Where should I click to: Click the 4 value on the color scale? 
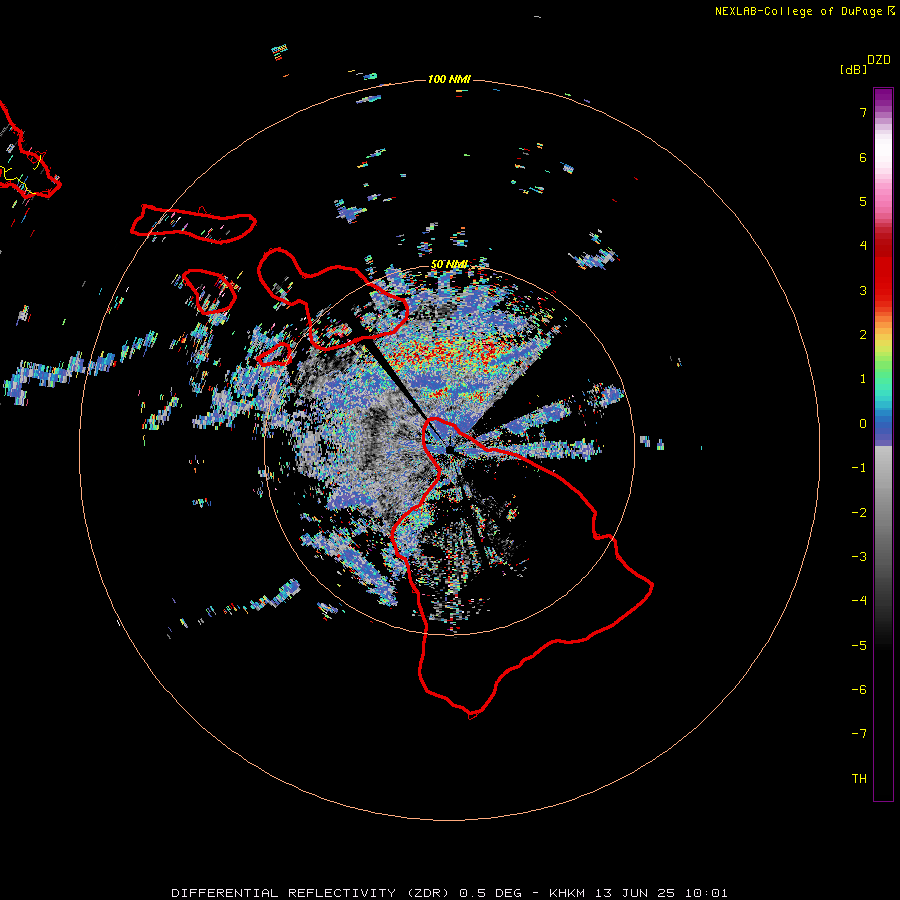863,246
